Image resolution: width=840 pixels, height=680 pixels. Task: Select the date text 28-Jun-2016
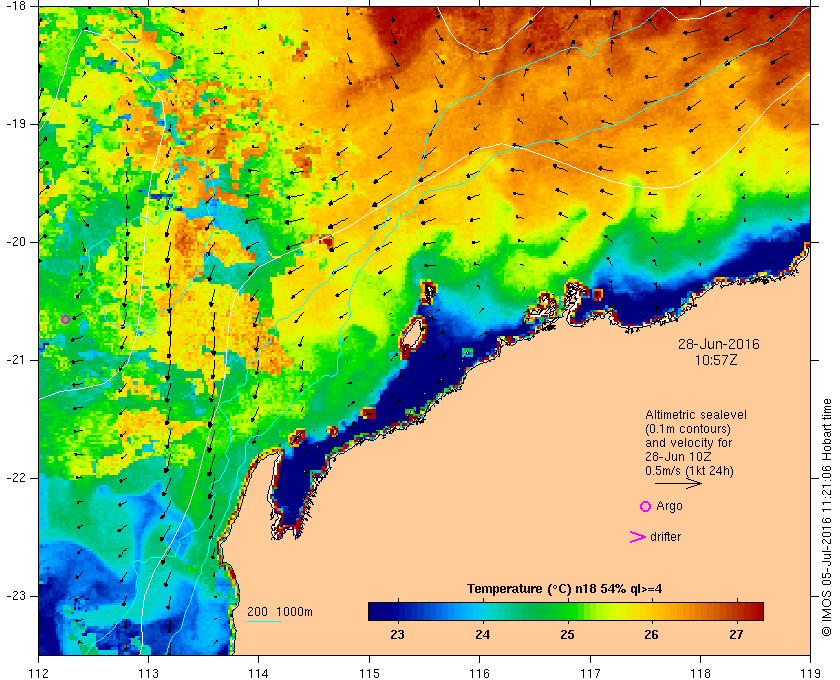(718, 344)
